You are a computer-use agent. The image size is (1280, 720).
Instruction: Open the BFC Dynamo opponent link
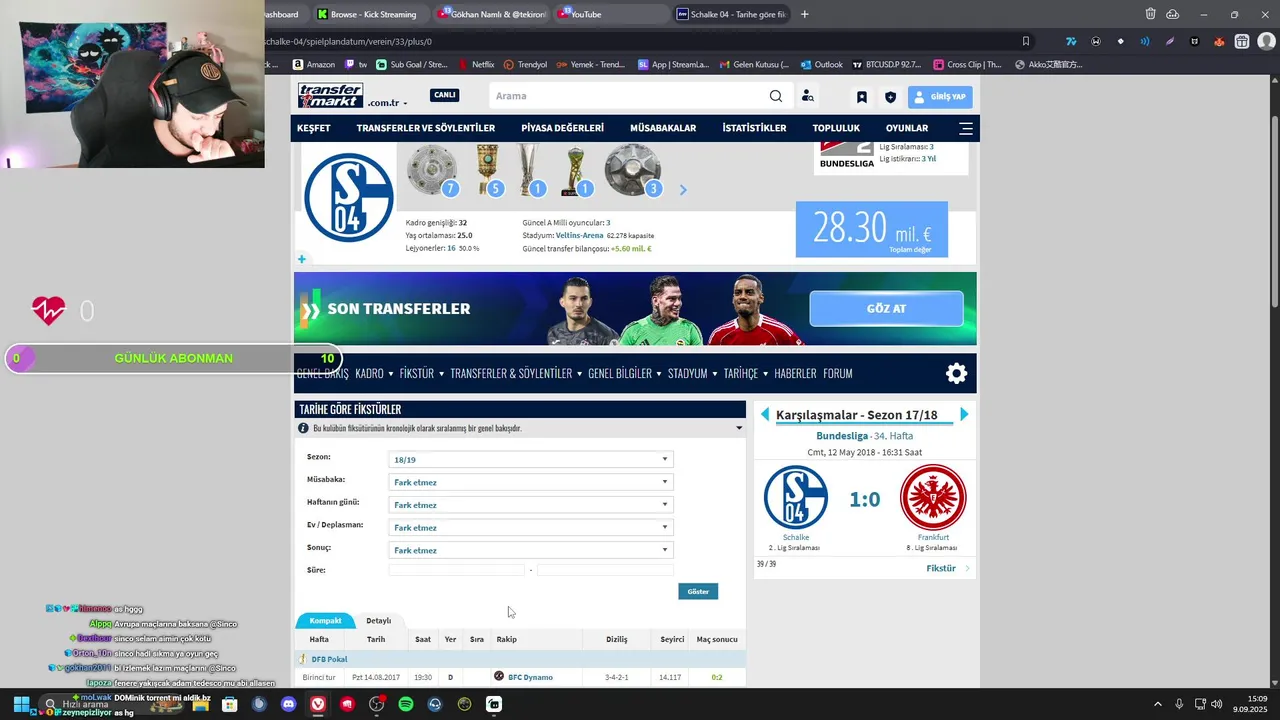(x=530, y=677)
